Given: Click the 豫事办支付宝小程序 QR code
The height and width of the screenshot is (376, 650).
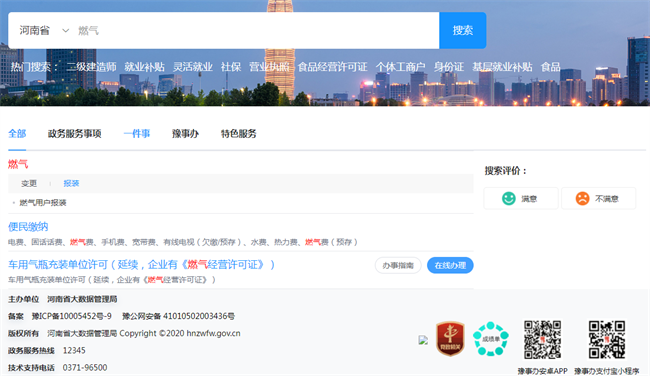Looking at the screenshot, I should (x=607, y=340).
